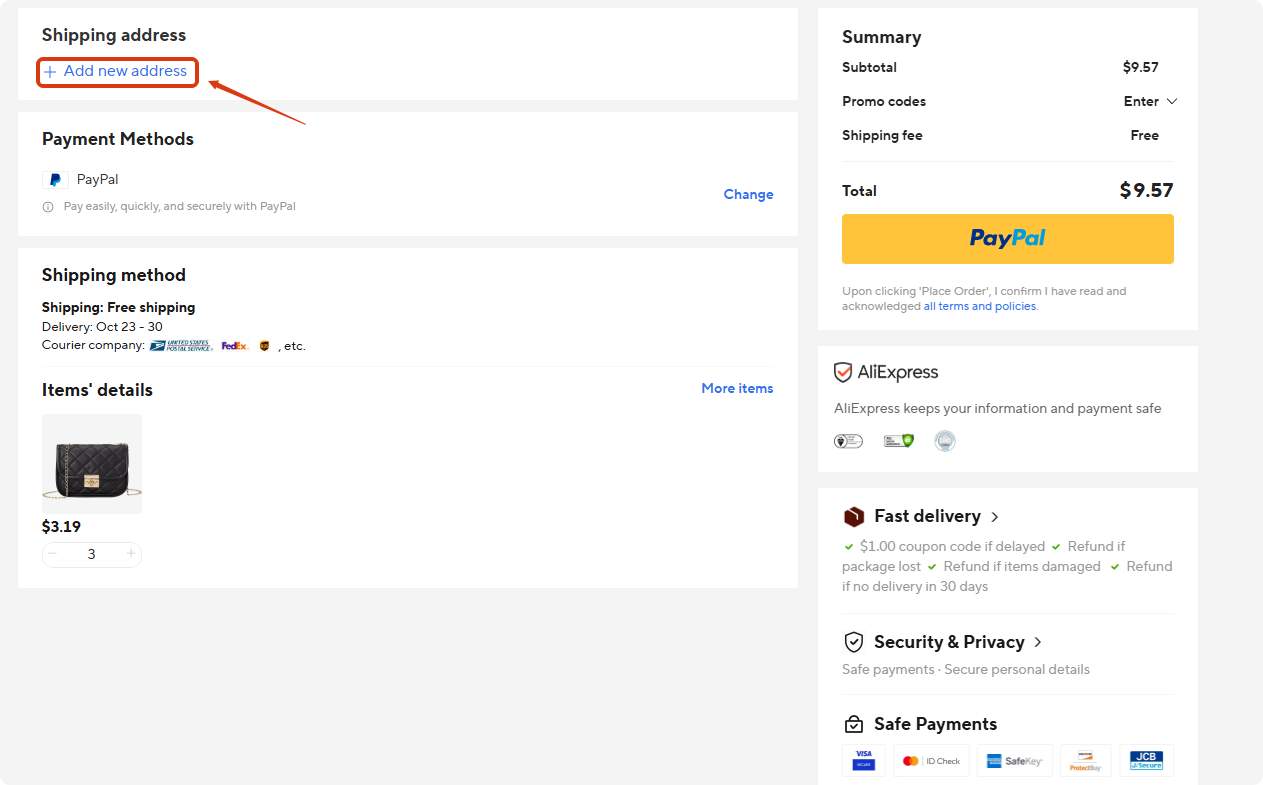Click the Security & Privacy shield icon
This screenshot has width=1263, height=785.
pos(854,642)
